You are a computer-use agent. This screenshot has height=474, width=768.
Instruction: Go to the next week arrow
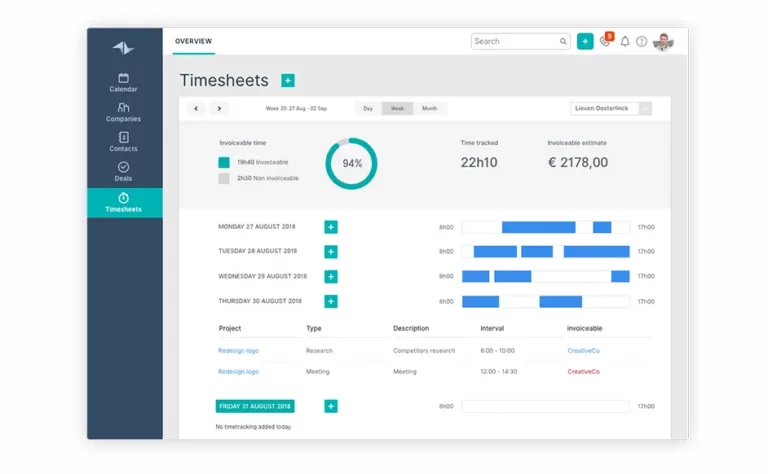tap(219, 108)
